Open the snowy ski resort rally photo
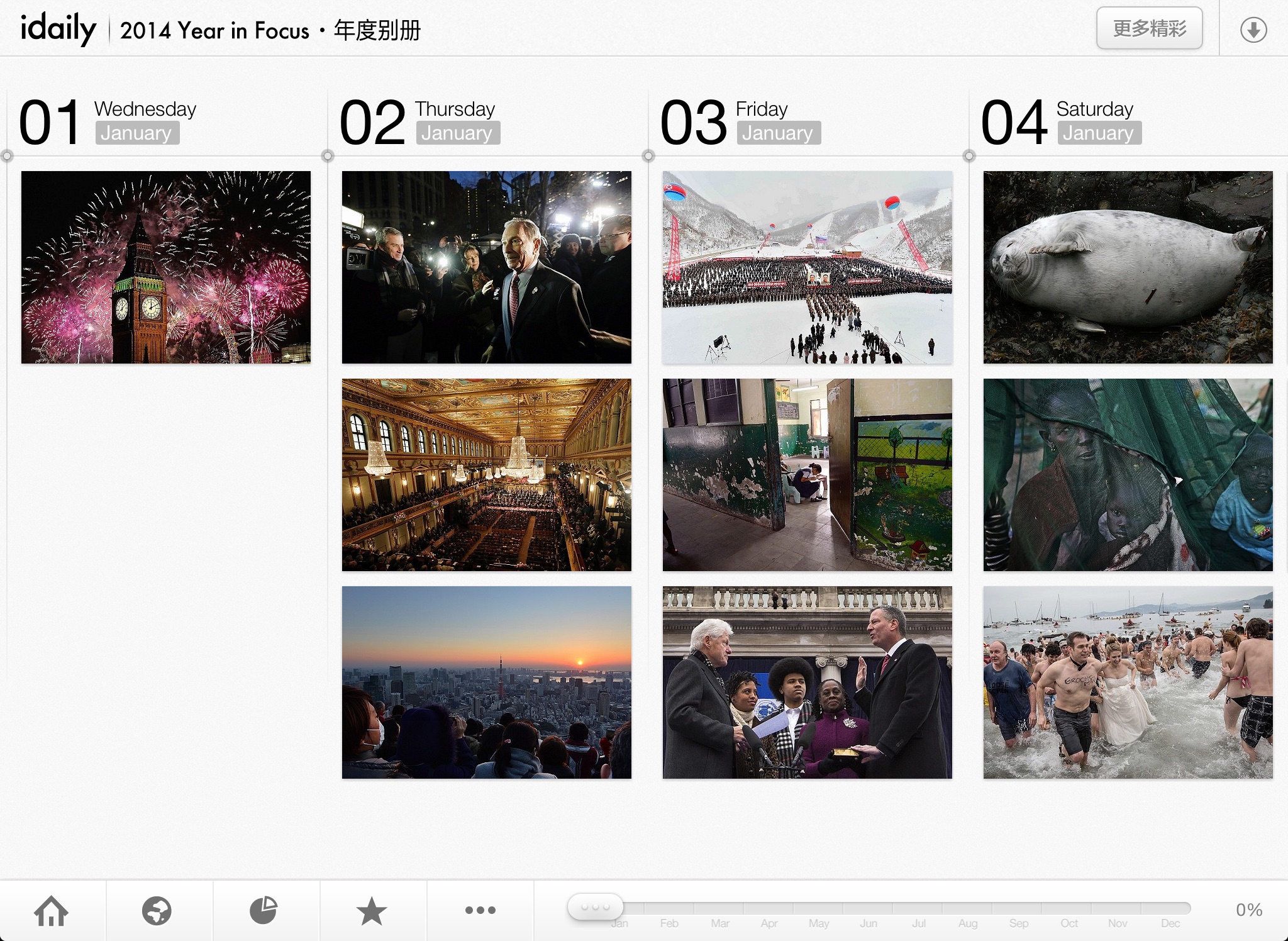 click(x=807, y=267)
